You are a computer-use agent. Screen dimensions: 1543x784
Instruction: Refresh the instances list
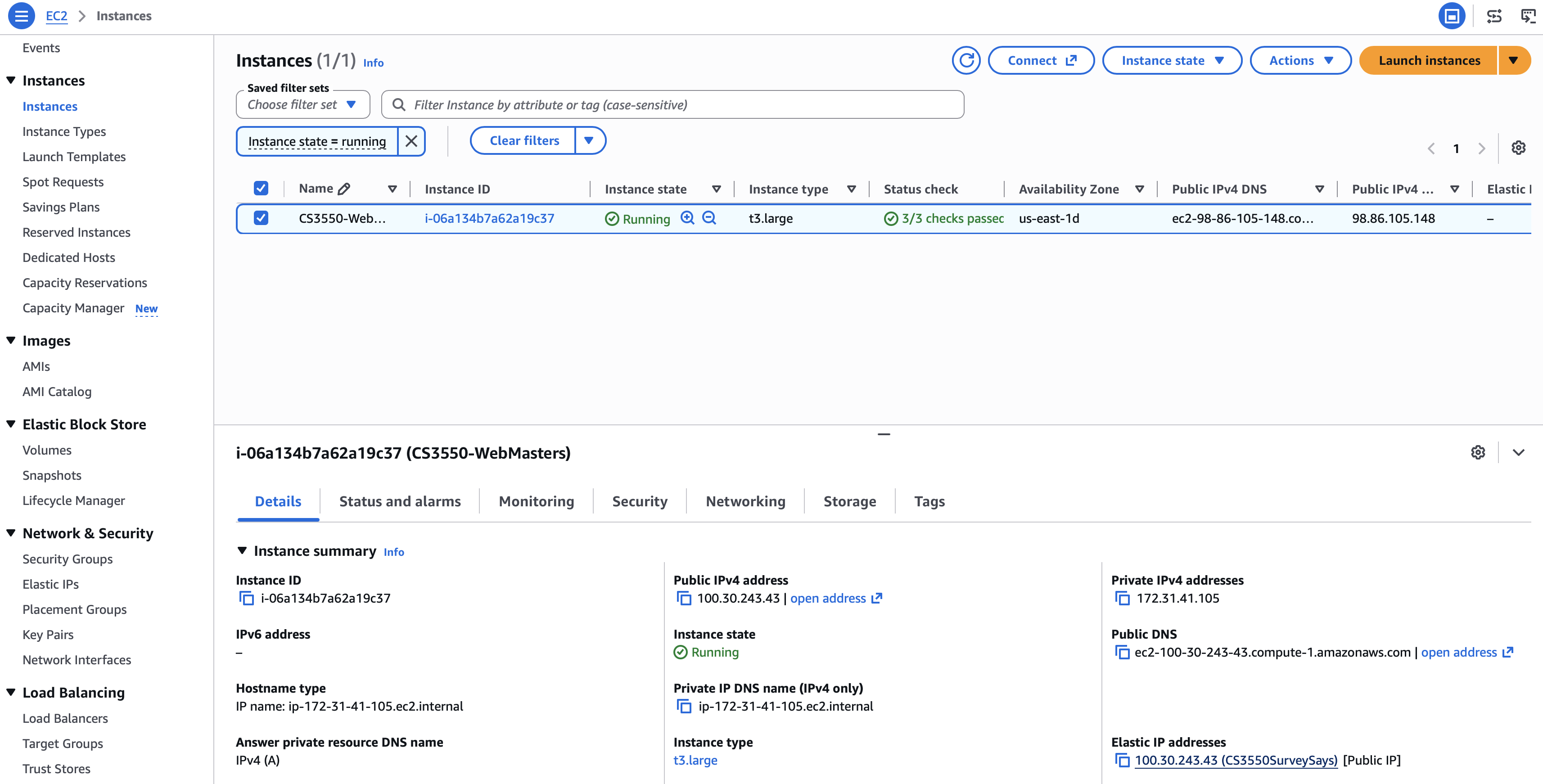(966, 60)
